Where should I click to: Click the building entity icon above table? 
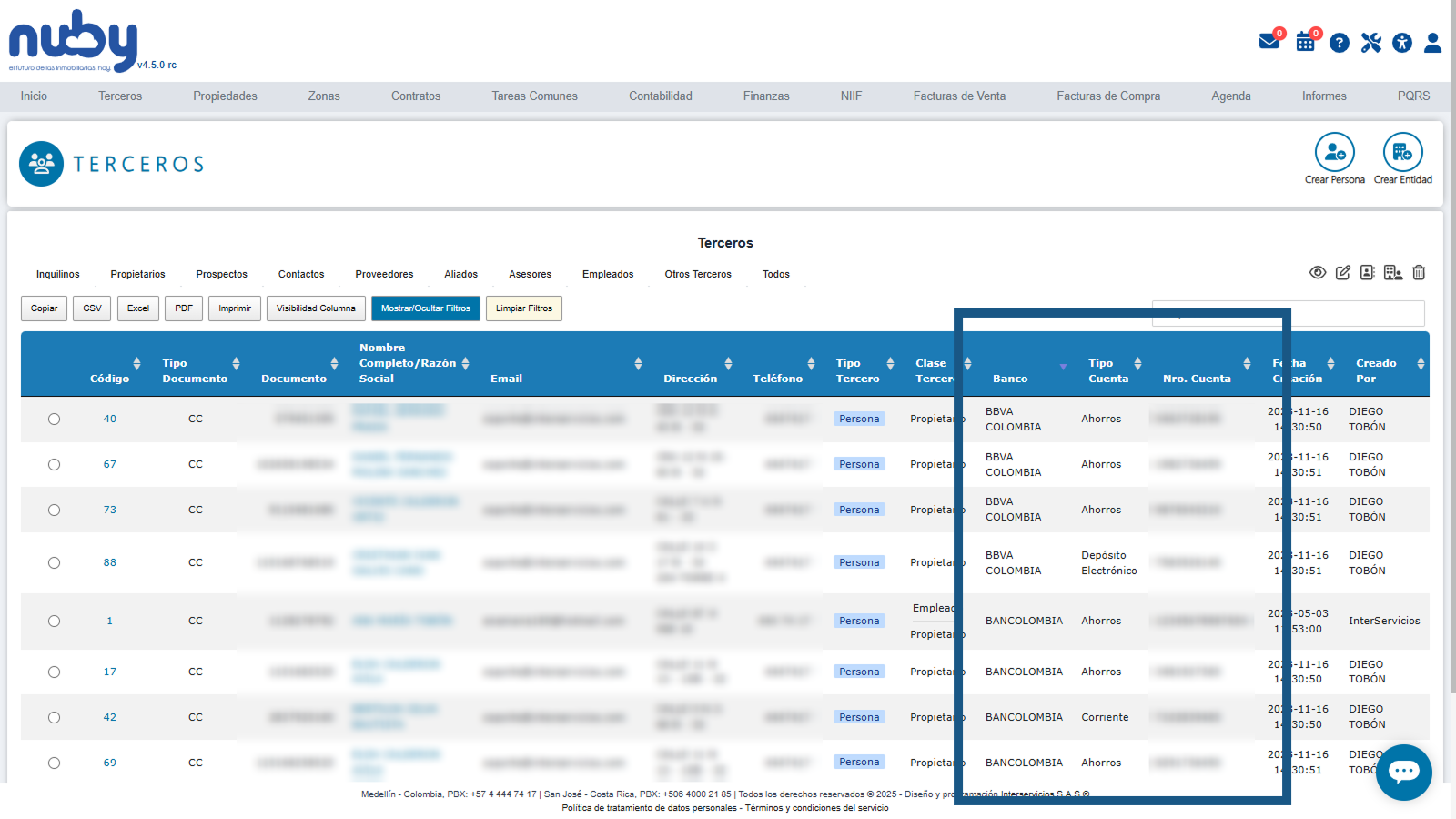pos(1393,272)
